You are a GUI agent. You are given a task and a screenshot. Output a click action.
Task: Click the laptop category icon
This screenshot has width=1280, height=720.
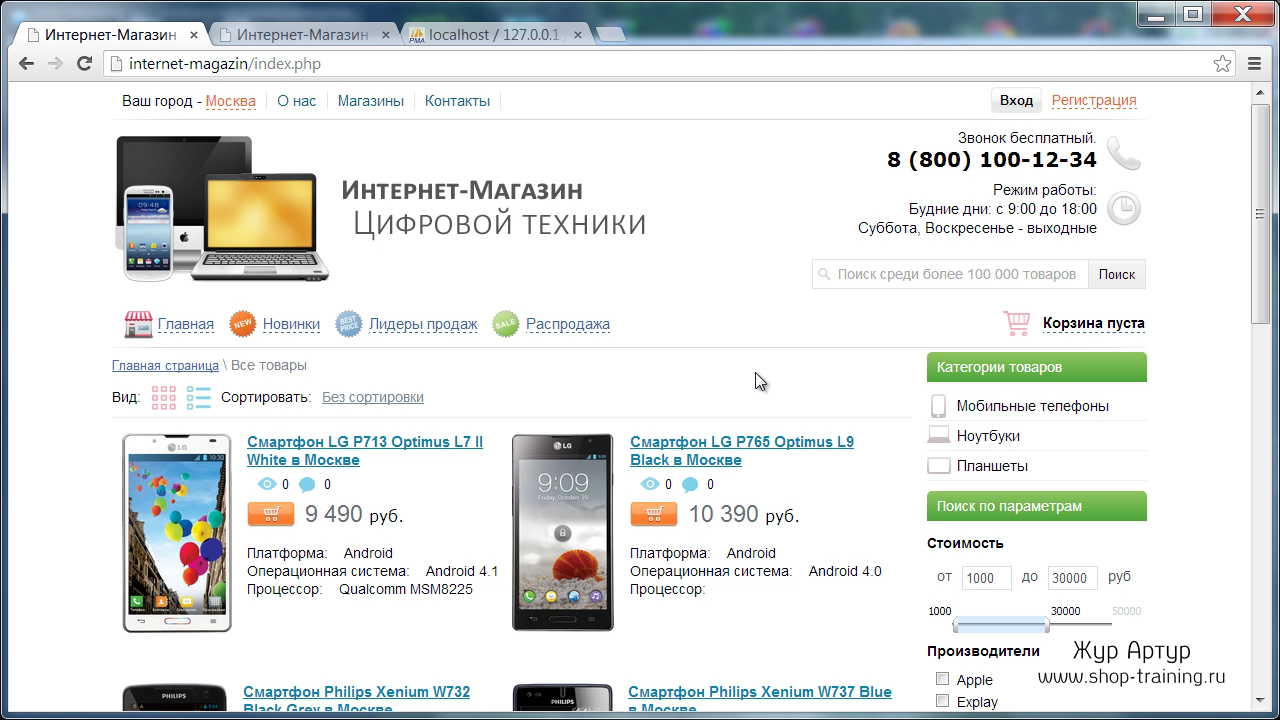(x=938, y=436)
